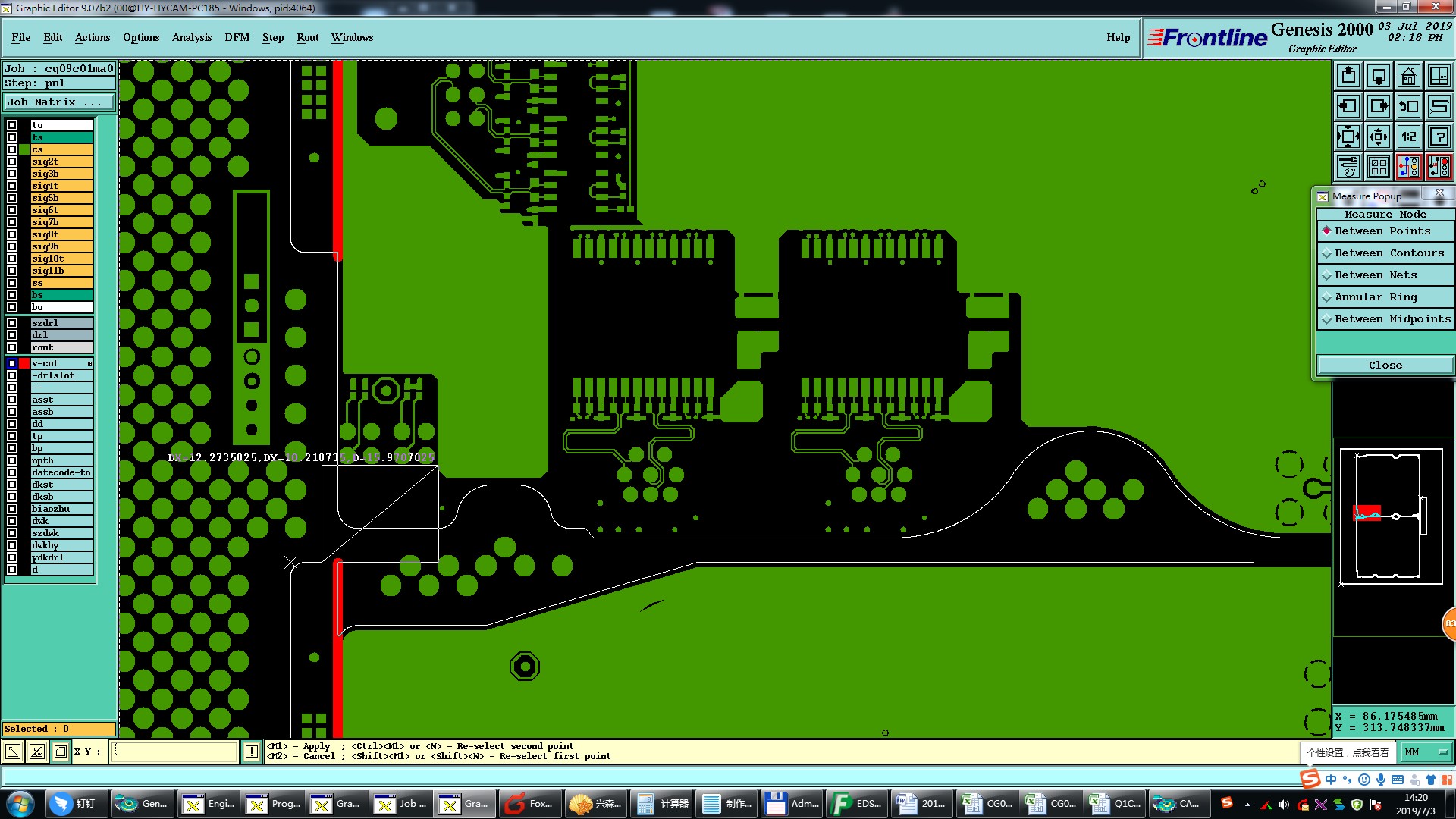Expand the Job Matrix button

[58, 102]
